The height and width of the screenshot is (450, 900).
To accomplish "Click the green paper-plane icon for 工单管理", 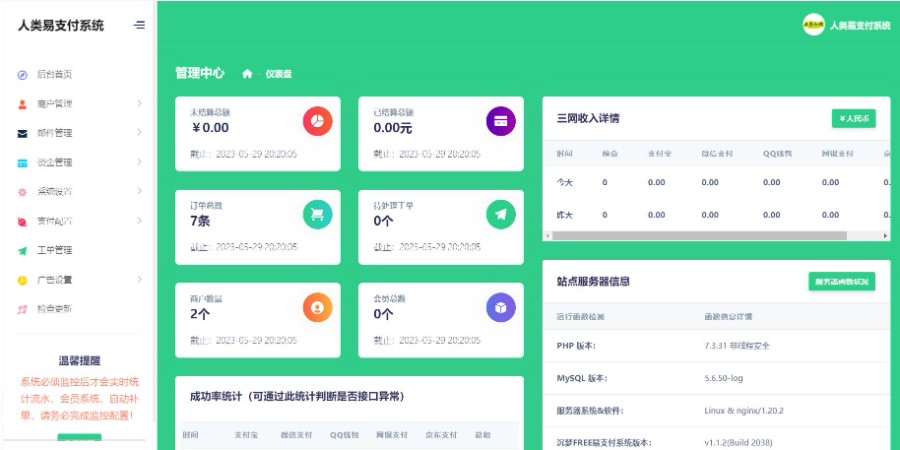I will (22, 251).
